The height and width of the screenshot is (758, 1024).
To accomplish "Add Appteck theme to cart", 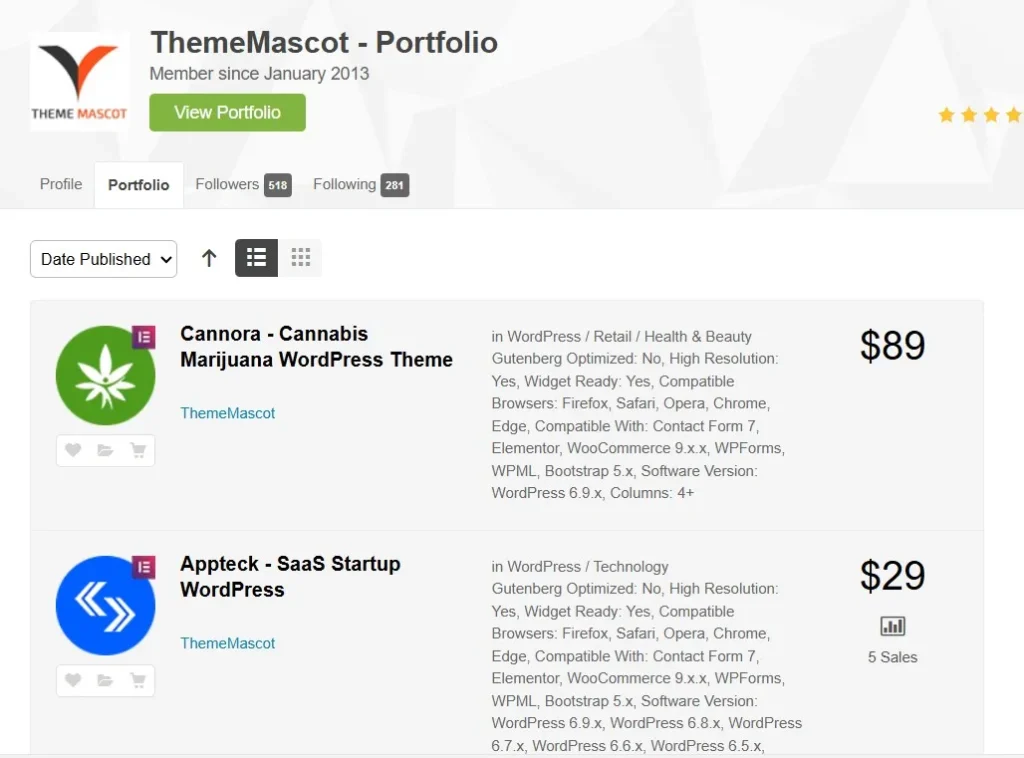I will [138, 681].
